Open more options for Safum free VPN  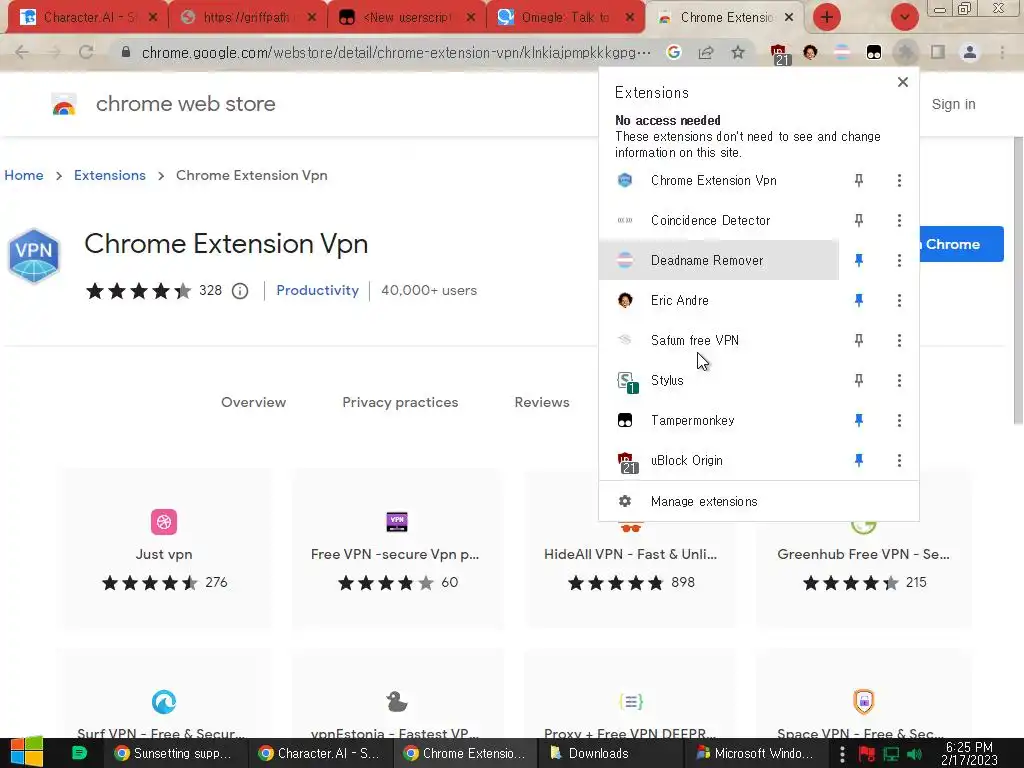pyautogui.click(x=899, y=340)
